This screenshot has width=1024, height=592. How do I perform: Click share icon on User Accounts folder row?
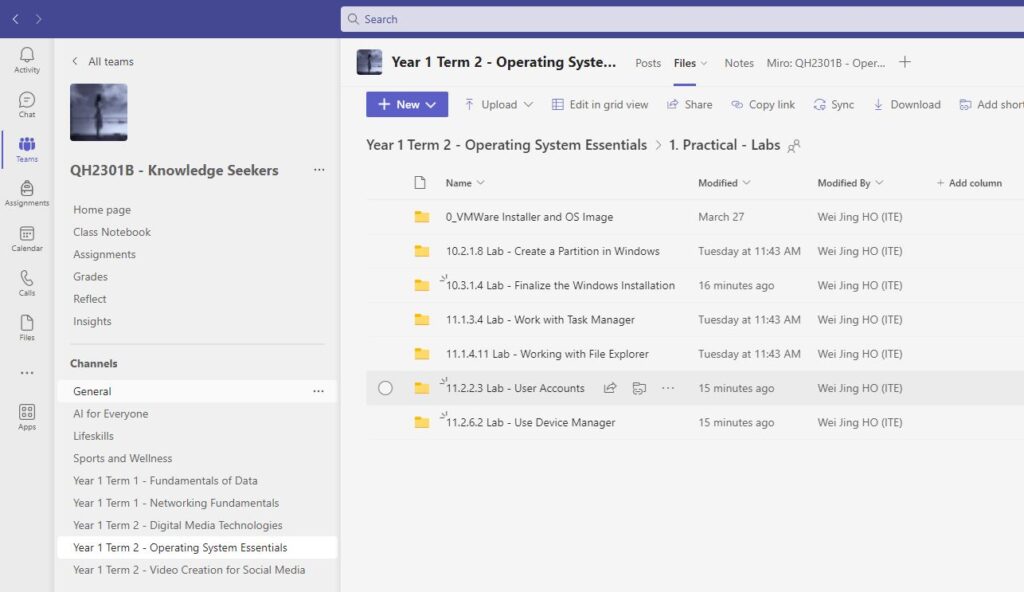coord(610,388)
